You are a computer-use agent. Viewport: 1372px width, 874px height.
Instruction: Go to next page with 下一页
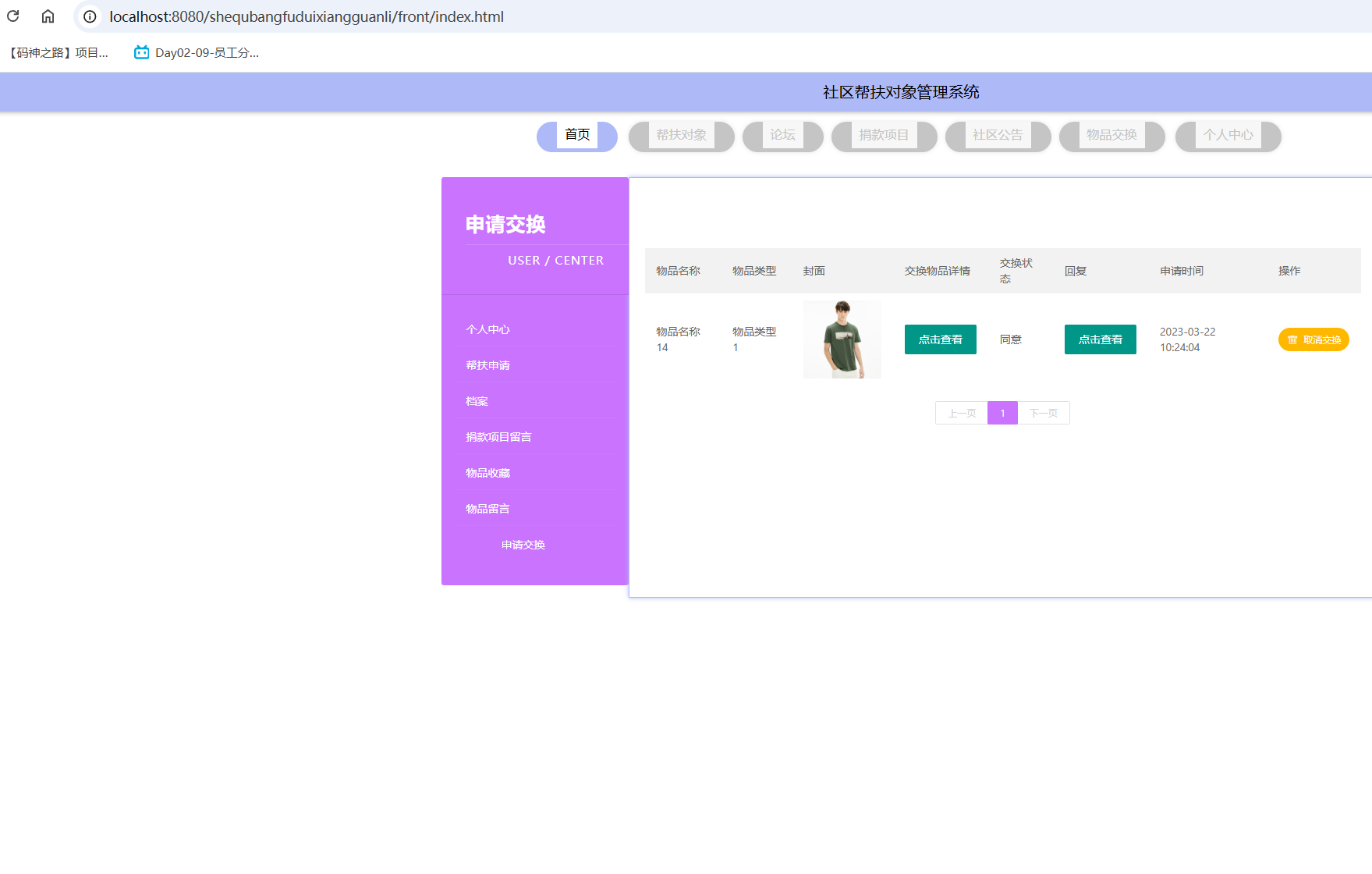tap(1044, 413)
